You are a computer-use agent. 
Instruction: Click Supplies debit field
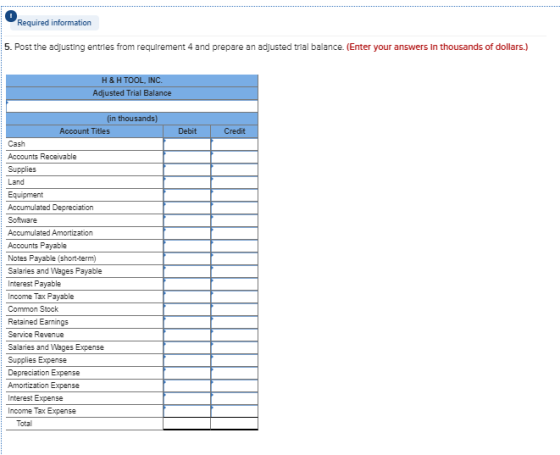click(x=187, y=170)
